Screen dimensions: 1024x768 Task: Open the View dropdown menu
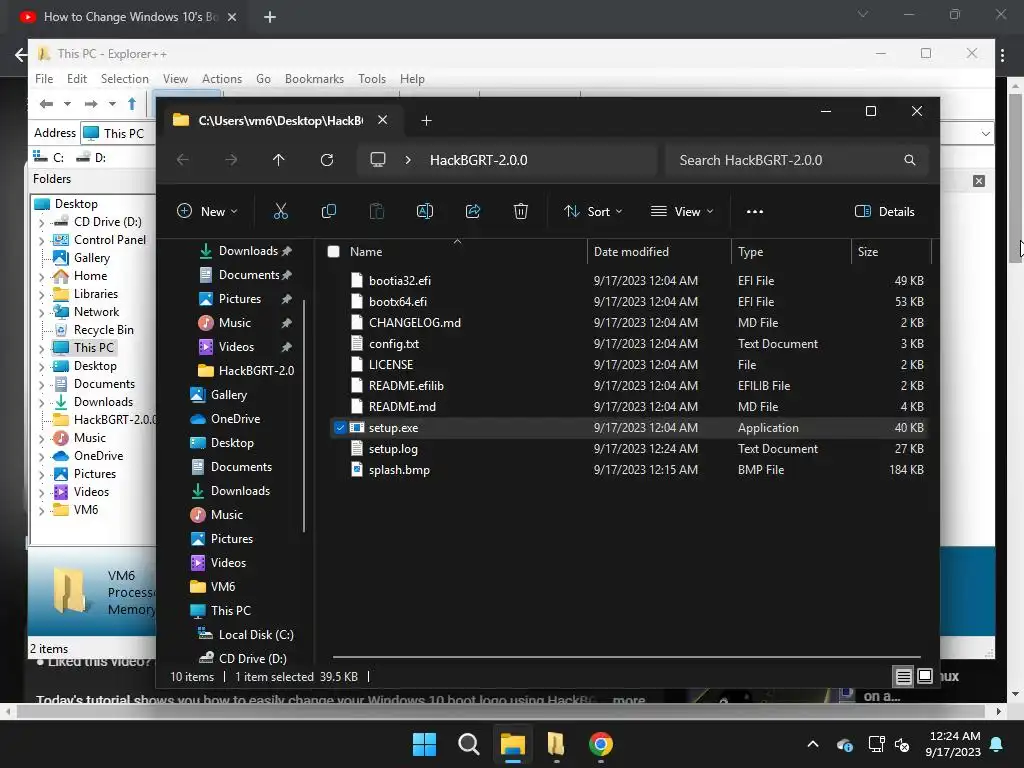[682, 211]
